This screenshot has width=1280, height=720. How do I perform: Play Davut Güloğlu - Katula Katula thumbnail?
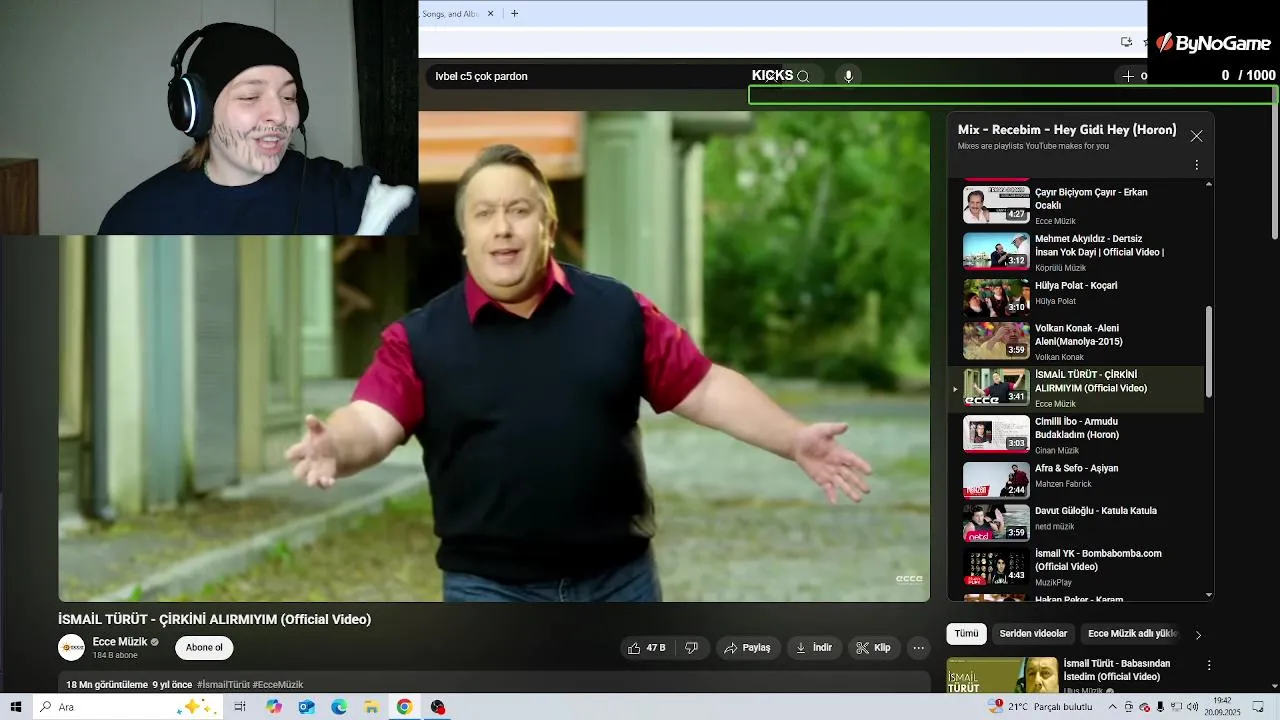pos(996,523)
